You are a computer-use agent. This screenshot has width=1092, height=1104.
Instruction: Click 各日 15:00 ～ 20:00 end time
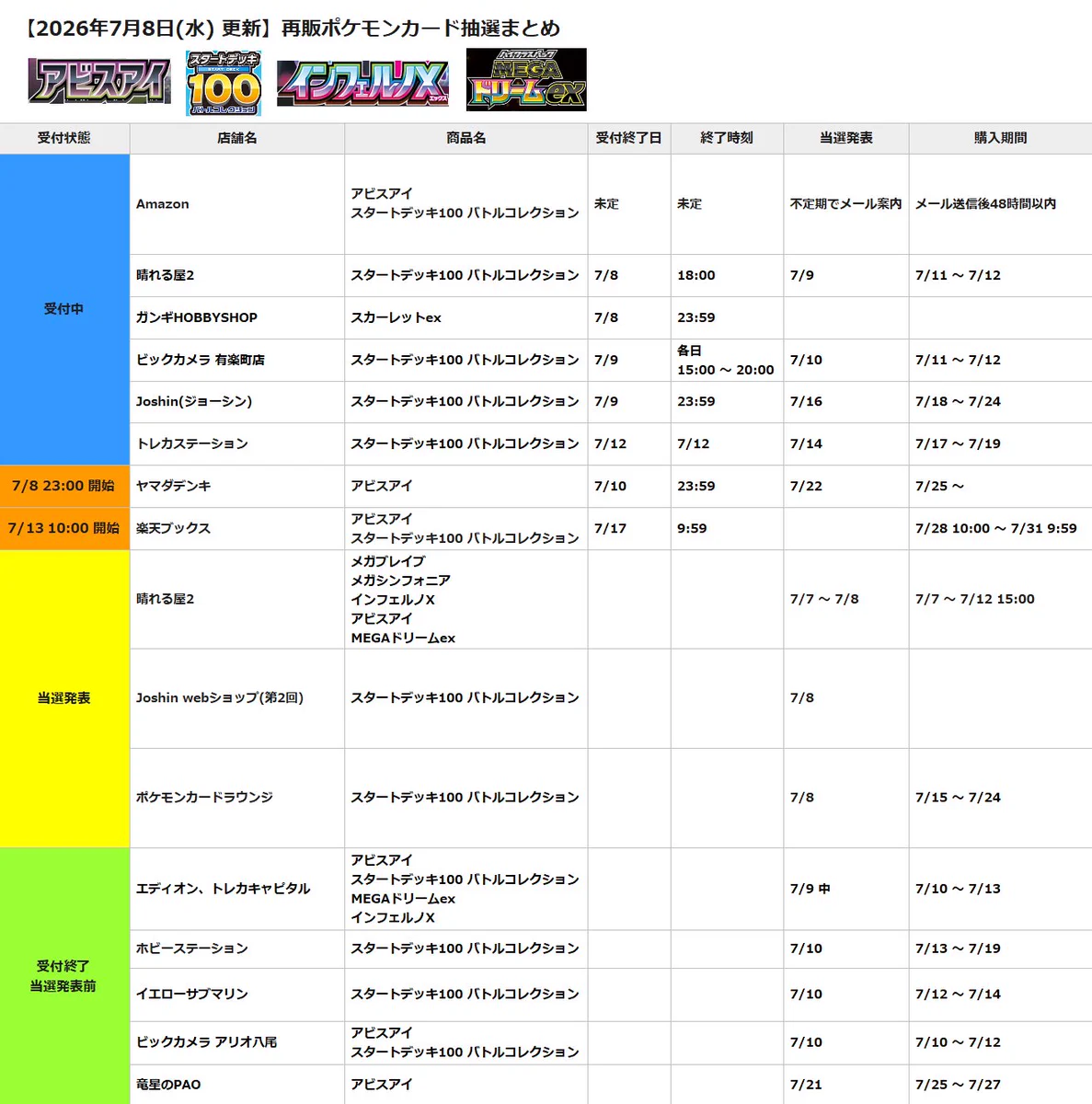click(x=726, y=360)
